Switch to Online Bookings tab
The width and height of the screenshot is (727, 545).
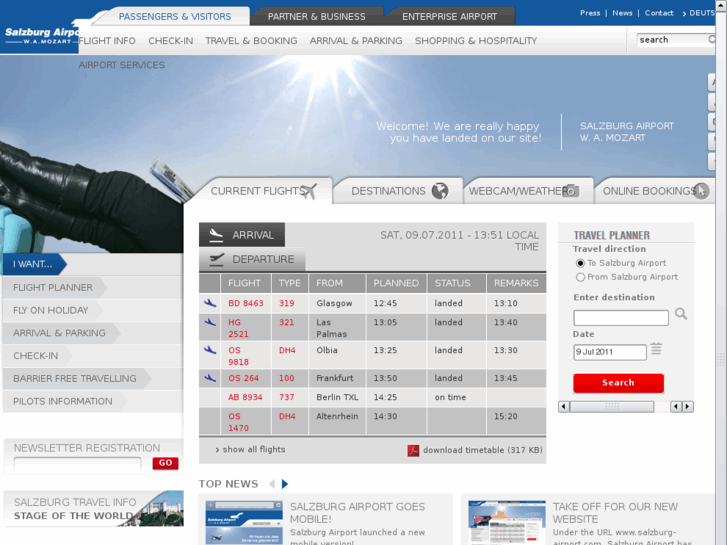655,191
